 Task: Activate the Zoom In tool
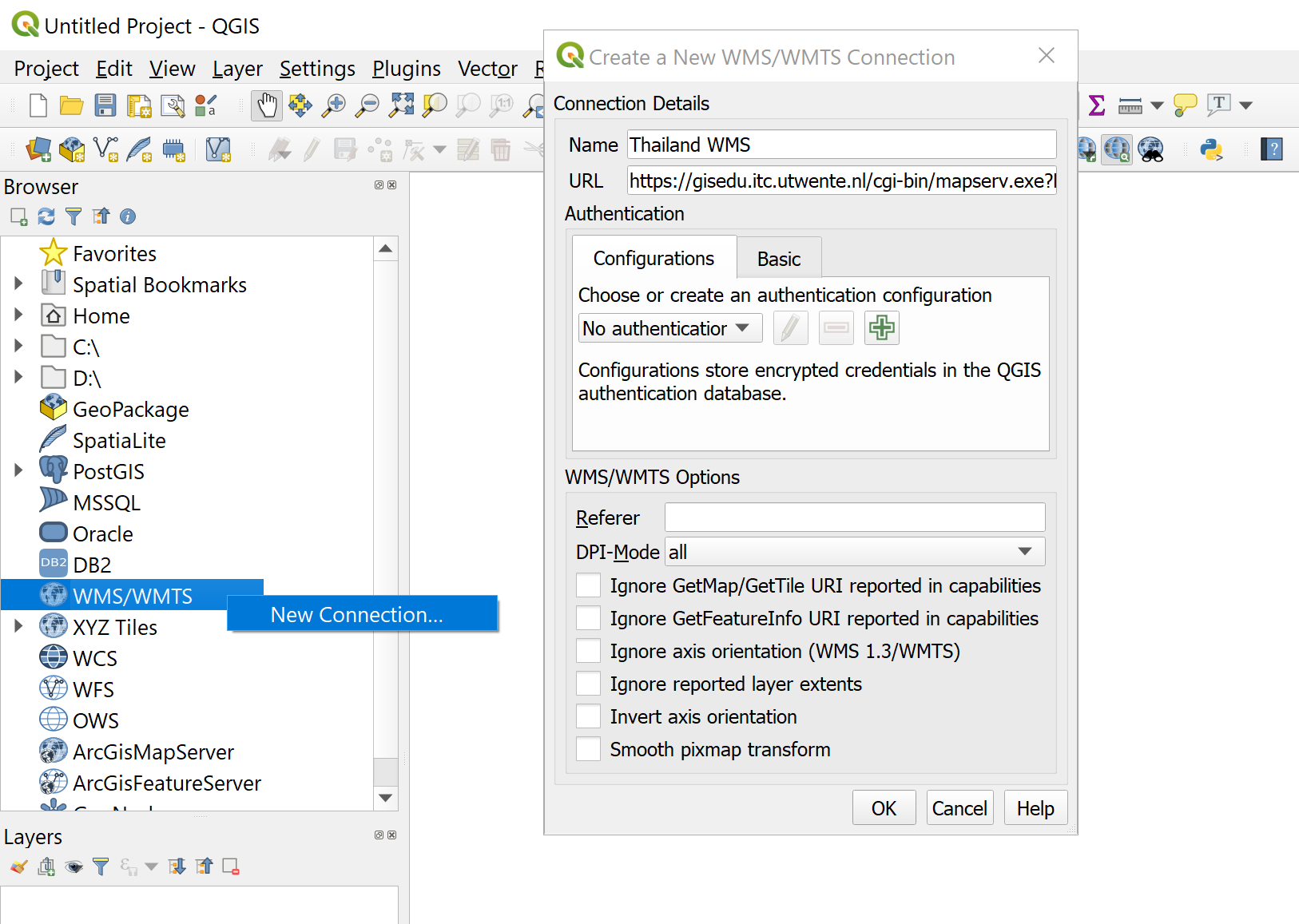(335, 105)
